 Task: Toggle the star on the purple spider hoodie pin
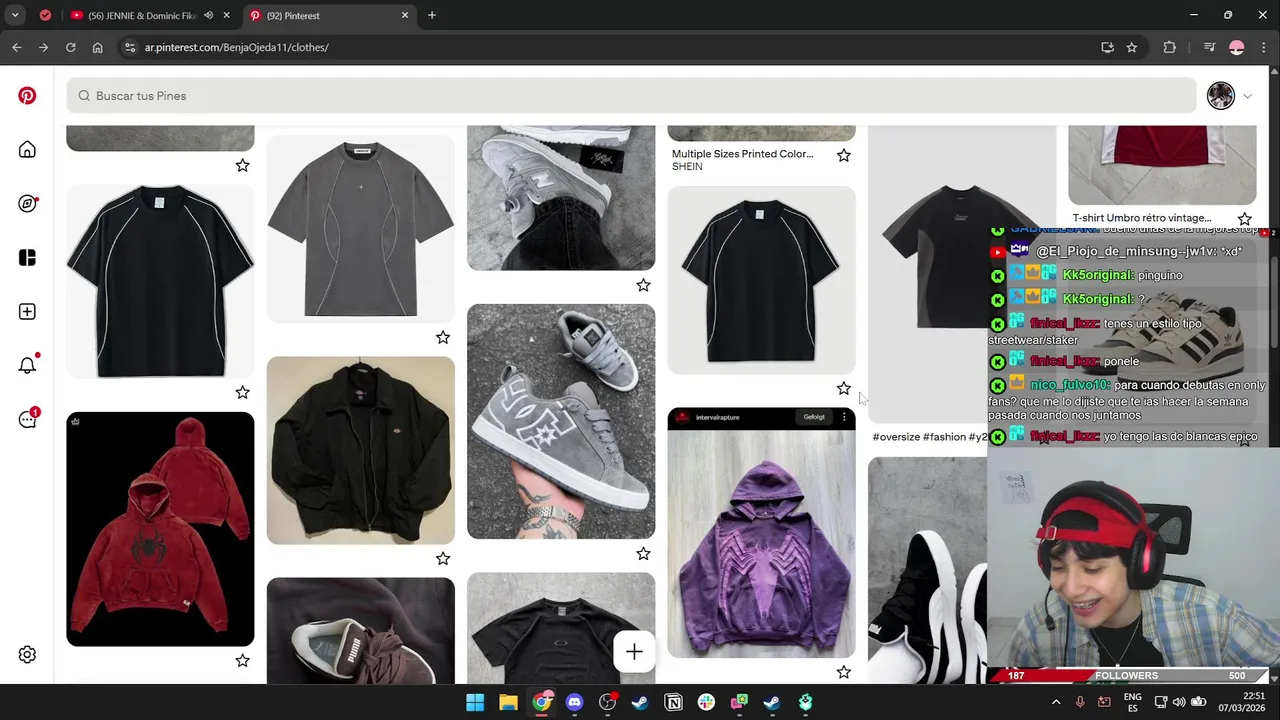[x=843, y=673]
